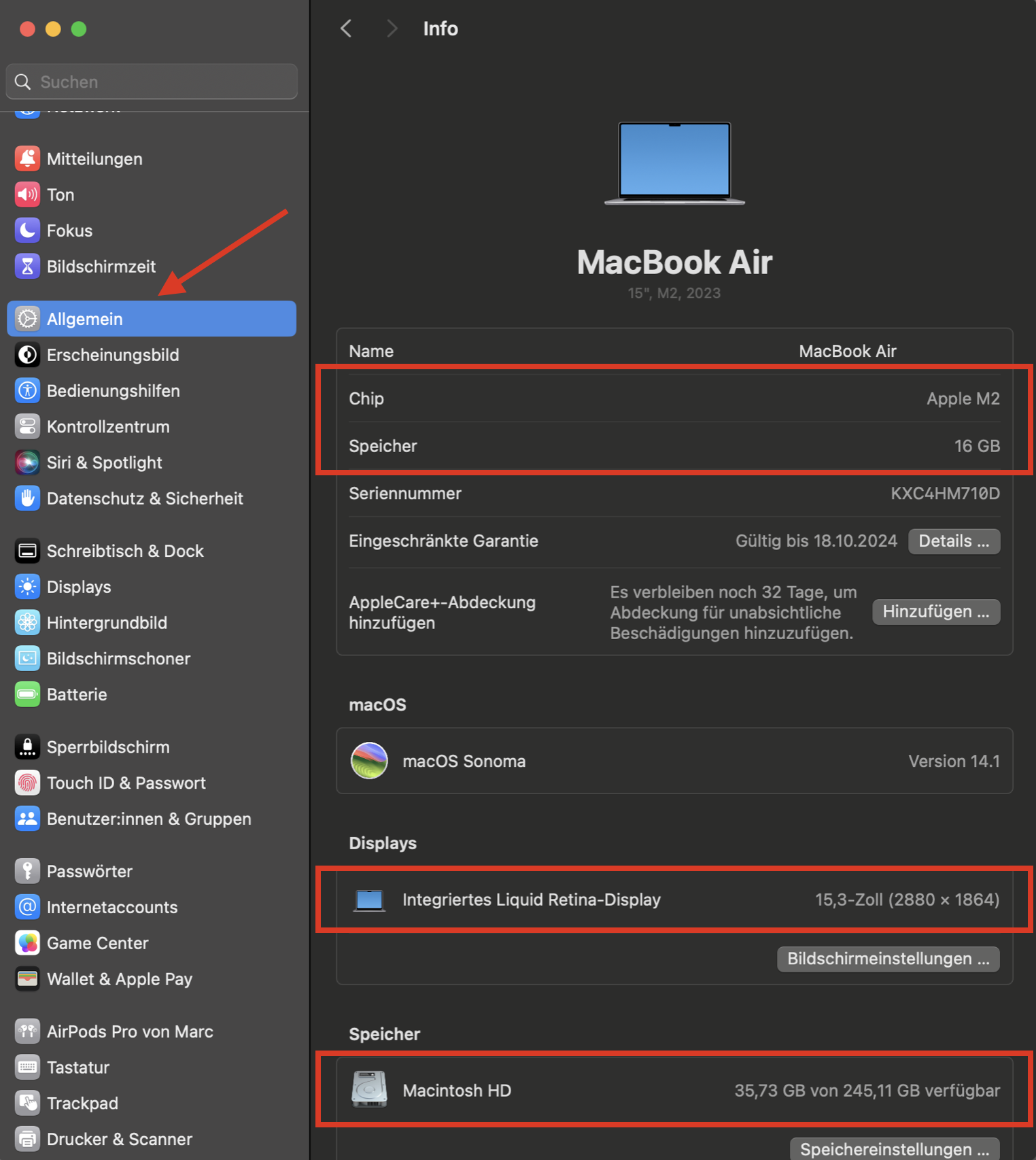Click Version 14.1 text
This screenshot has height=1160, width=1036.
[x=954, y=761]
